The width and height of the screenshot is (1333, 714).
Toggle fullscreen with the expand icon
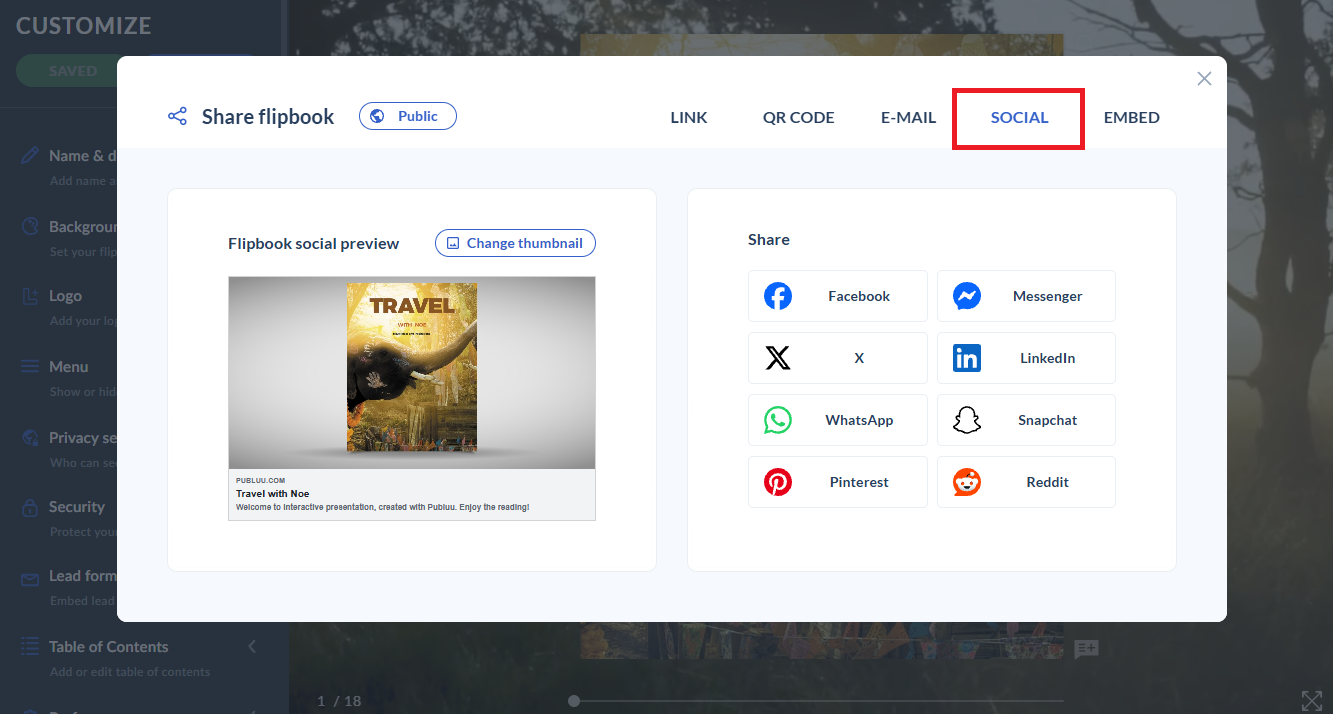pyautogui.click(x=1311, y=701)
